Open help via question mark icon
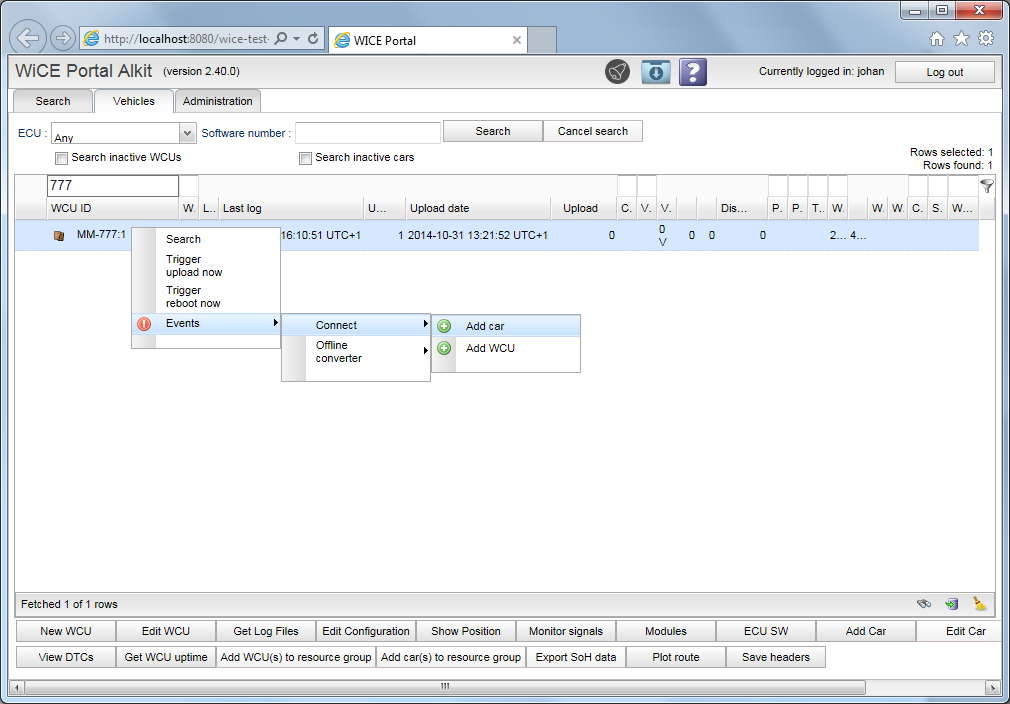This screenshot has height=704, width=1010. pyautogui.click(x=693, y=72)
